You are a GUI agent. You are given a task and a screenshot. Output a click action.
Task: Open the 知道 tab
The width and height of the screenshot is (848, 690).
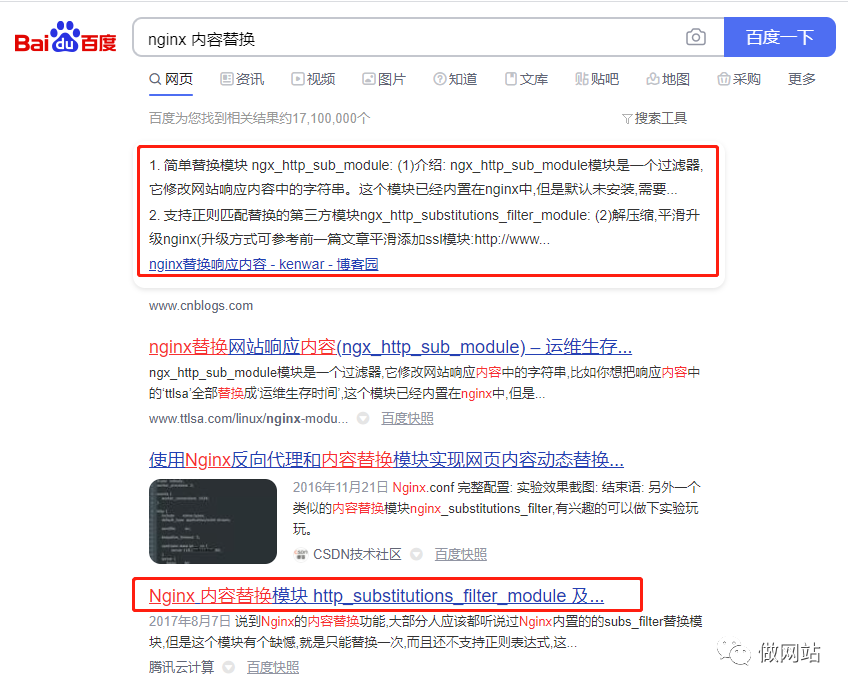(455, 79)
